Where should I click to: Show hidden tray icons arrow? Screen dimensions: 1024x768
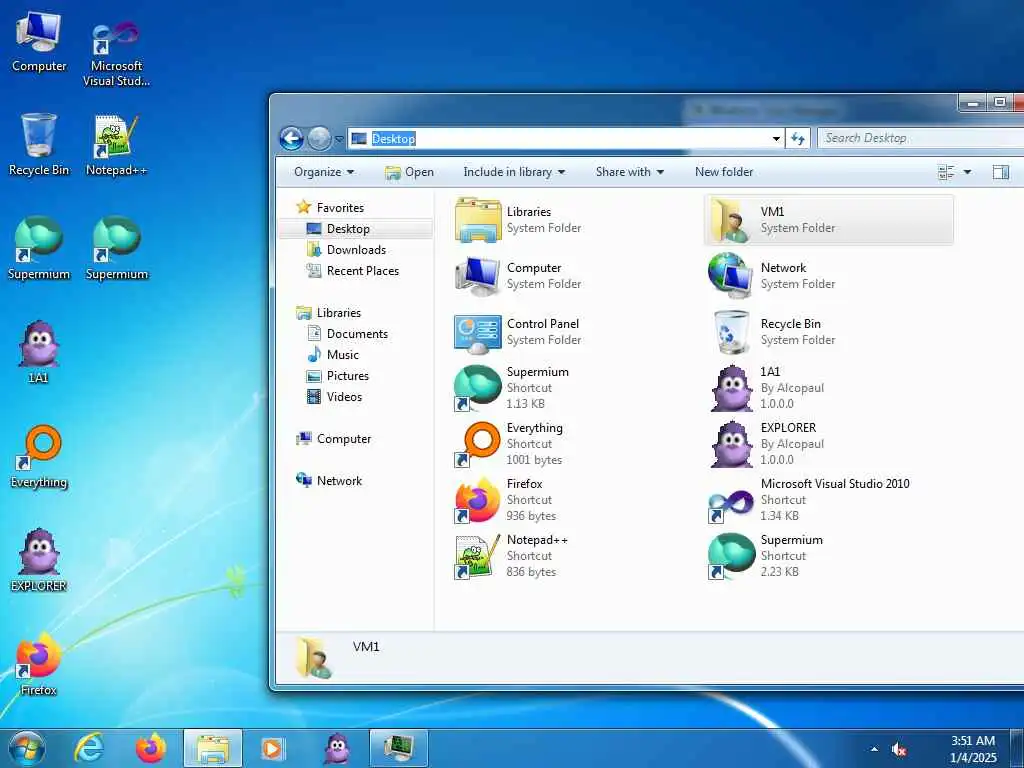click(874, 749)
